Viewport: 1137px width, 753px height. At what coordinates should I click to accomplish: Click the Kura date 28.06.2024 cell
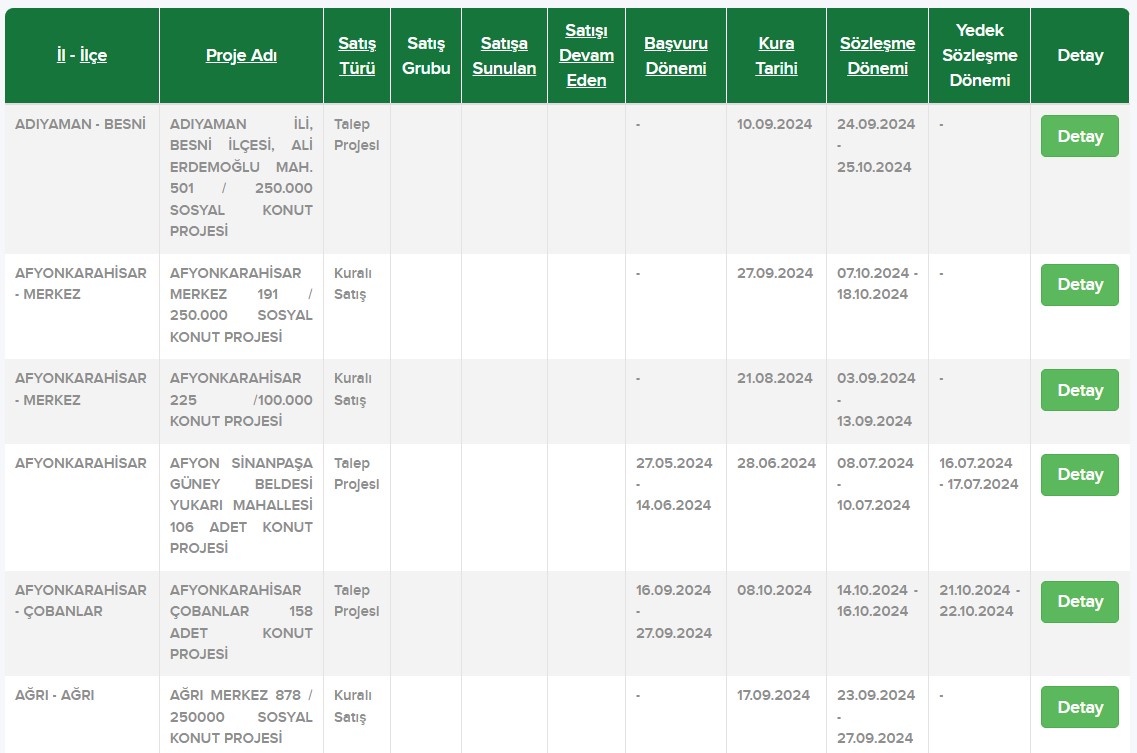click(776, 463)
